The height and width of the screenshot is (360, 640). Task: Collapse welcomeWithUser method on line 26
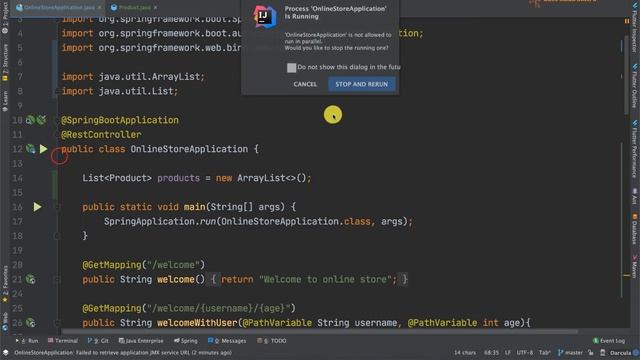57,322
